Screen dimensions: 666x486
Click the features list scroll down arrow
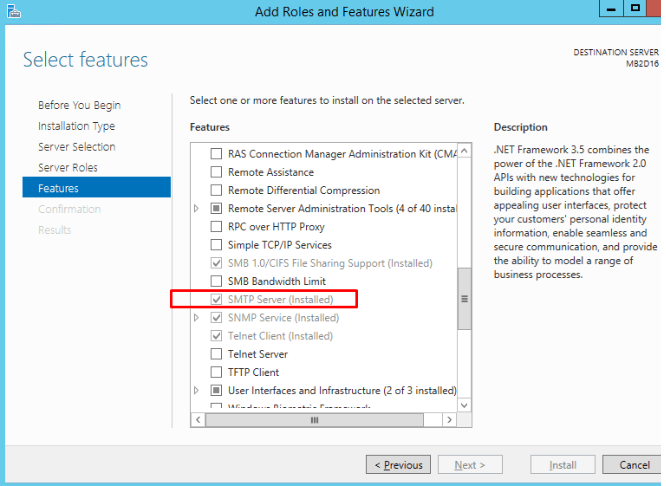point(463,404)
